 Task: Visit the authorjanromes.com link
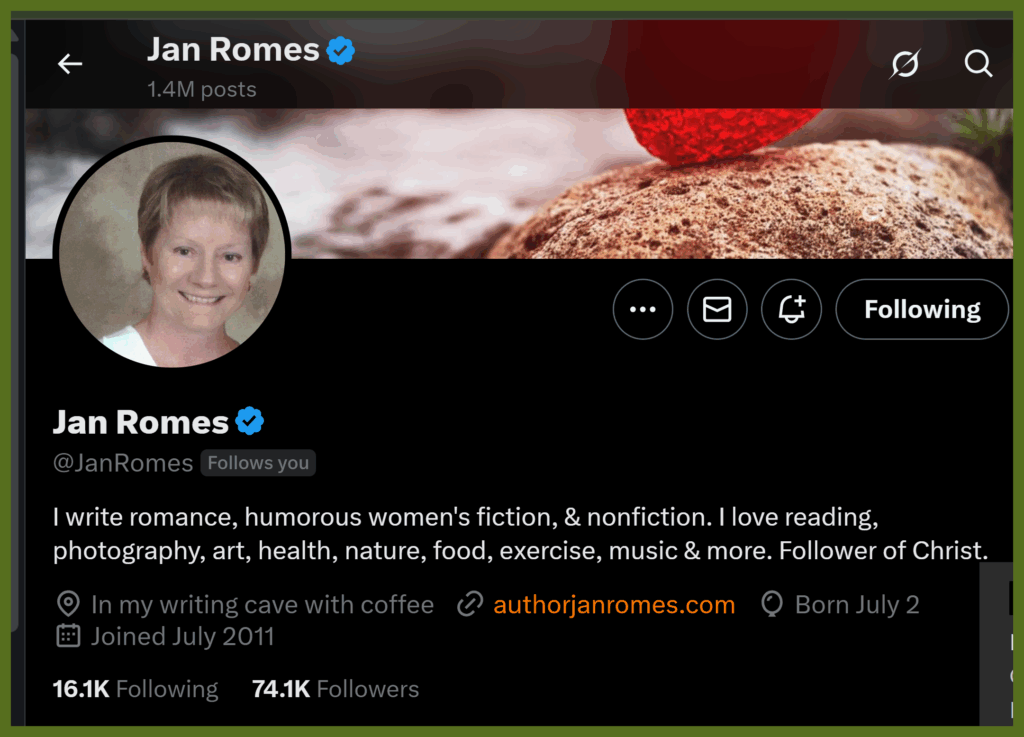click(614, 604)
